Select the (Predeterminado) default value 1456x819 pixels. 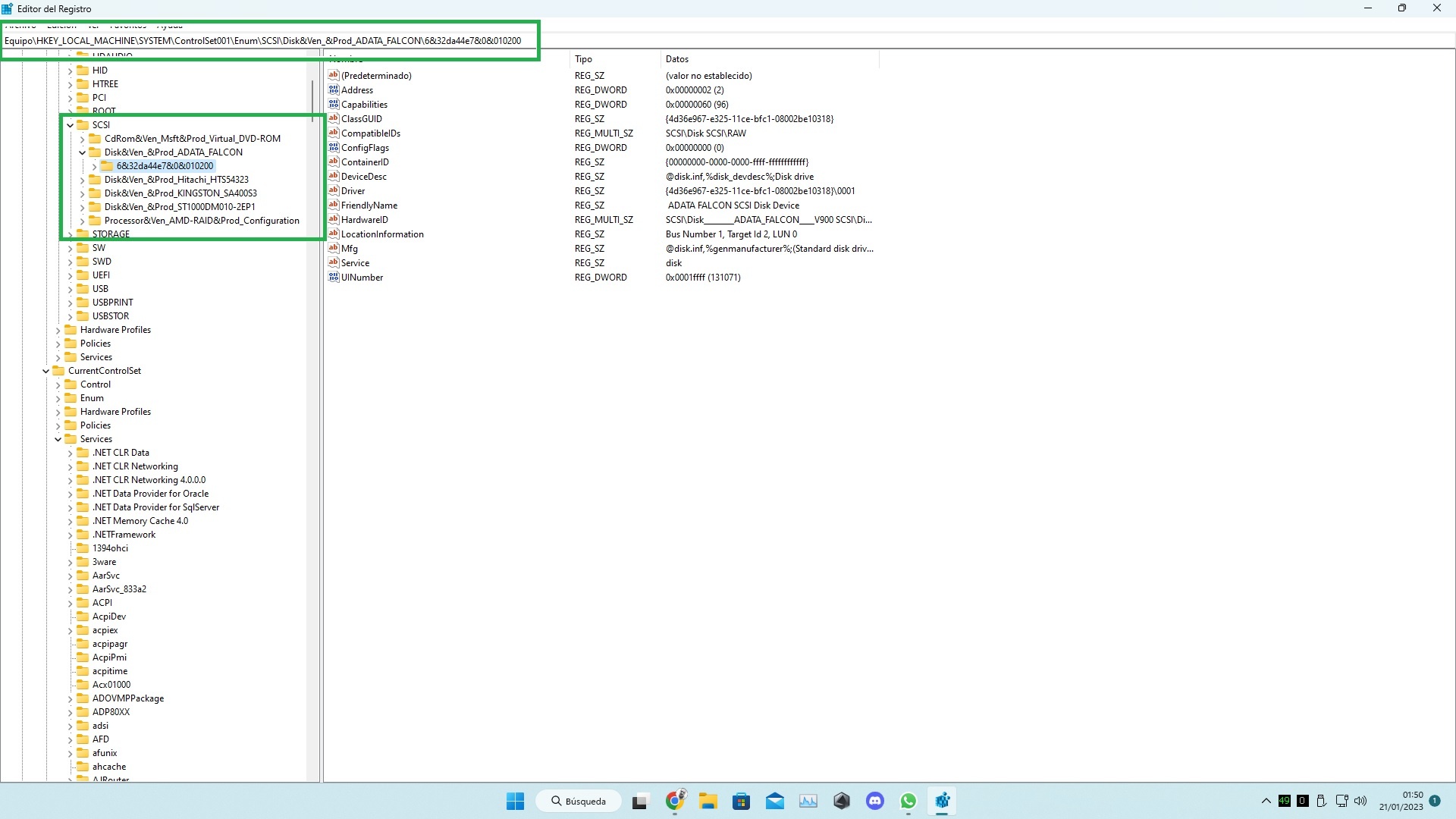click(376, 75)
